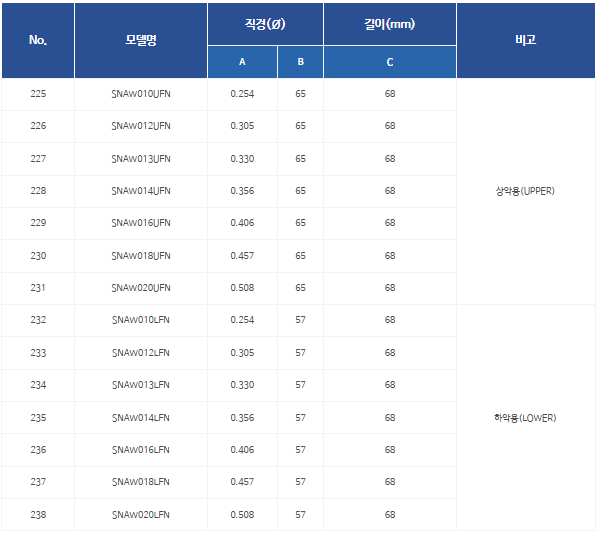The height and width of the screenshot is (537, 602).
Task: Click the 0.330 diameter value in row 227
Action: click(242, 159)
